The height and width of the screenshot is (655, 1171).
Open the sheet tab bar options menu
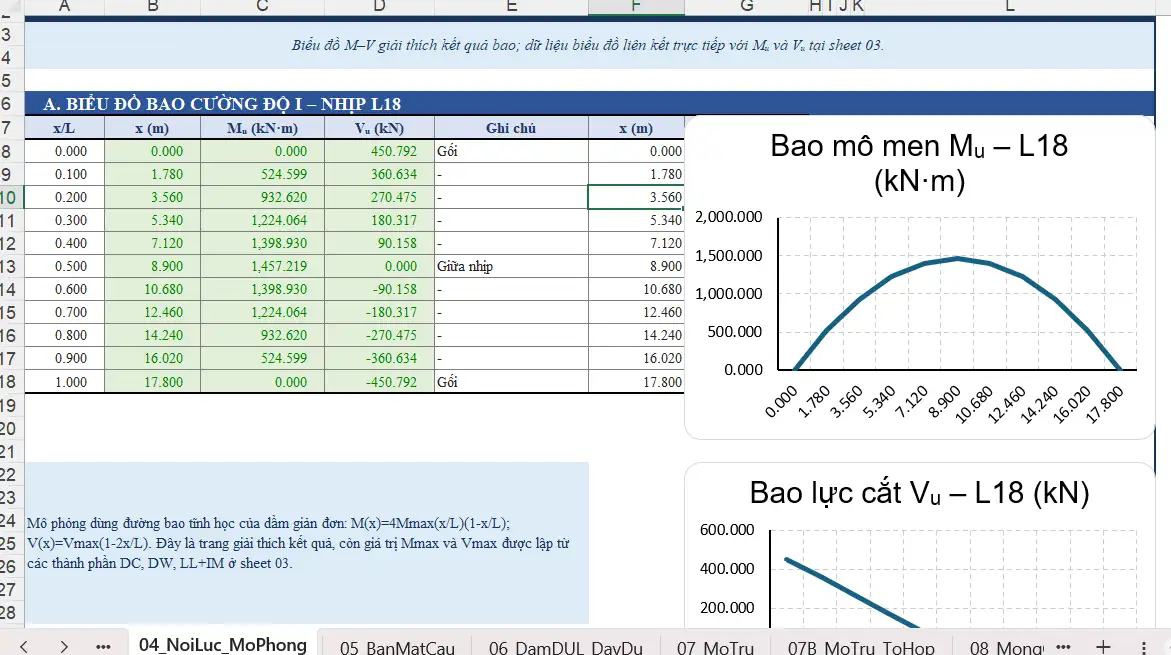tap(1143, 647)
